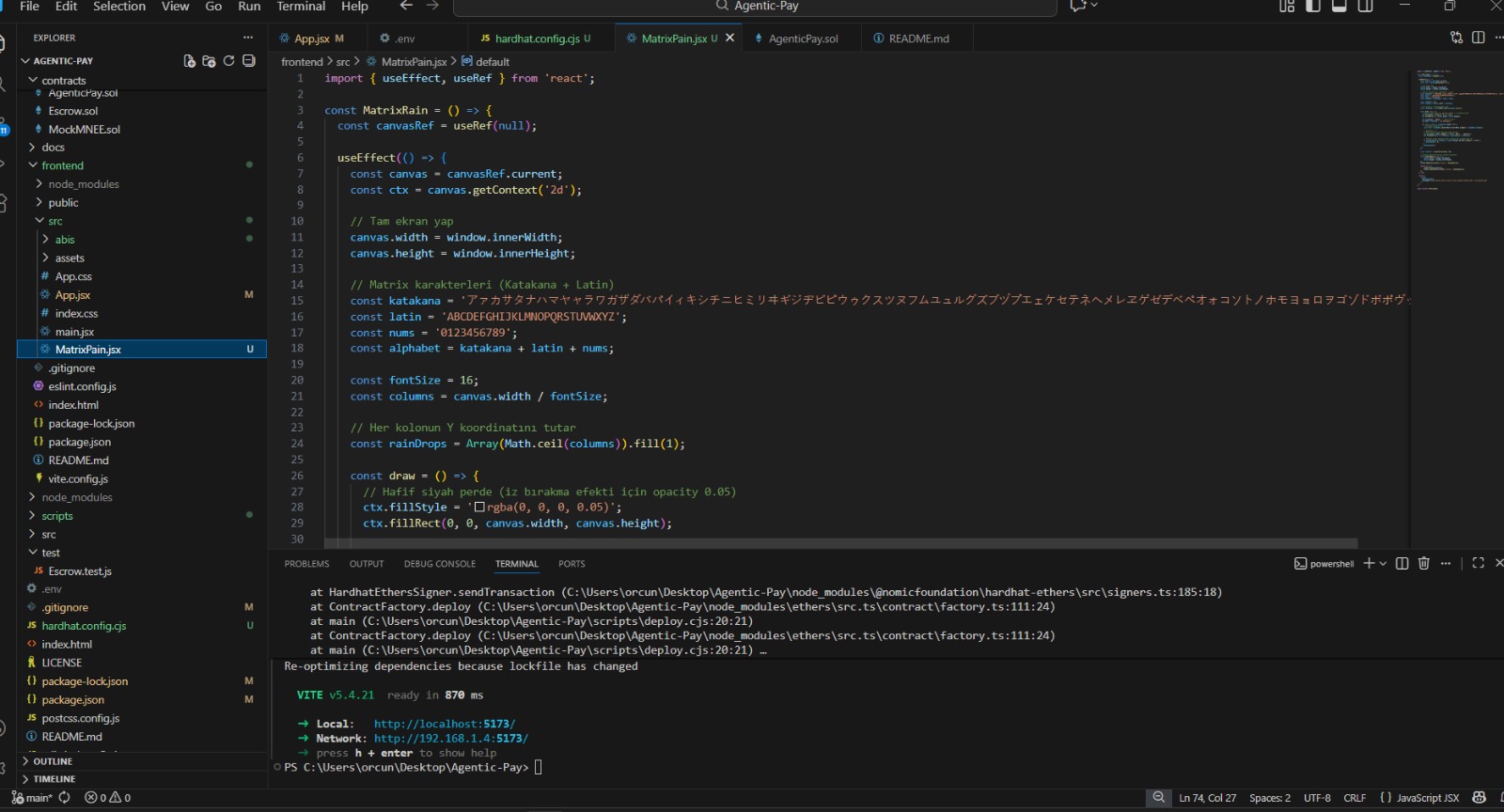The width and height of the screenshot is (1504, 812).
Task: Open Copilot status icon in status bar
Action: (x=1479, y=798)
